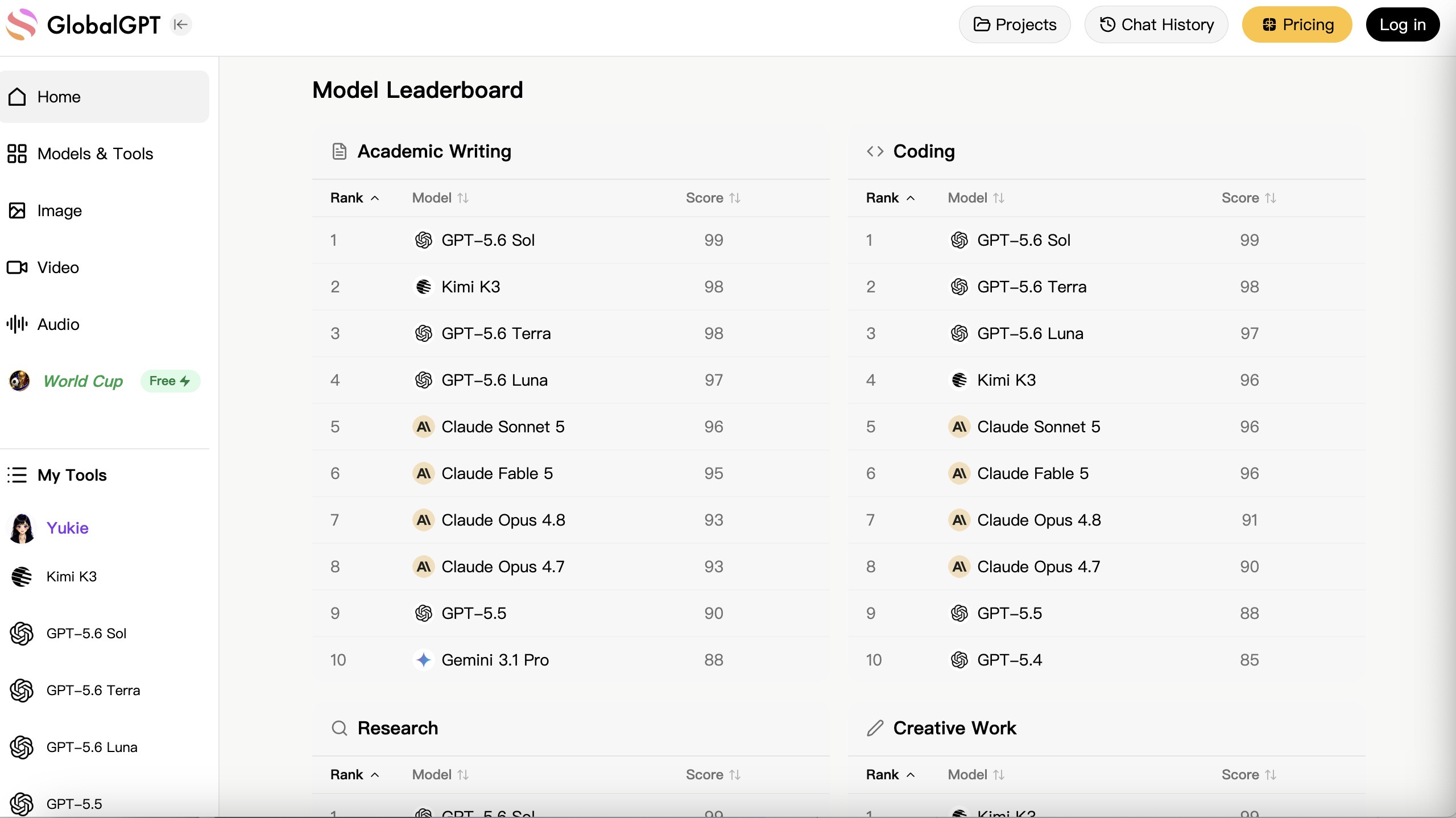1456x818 pixels.
Task: Sort Coding table by Model
Action: point(976,198)
